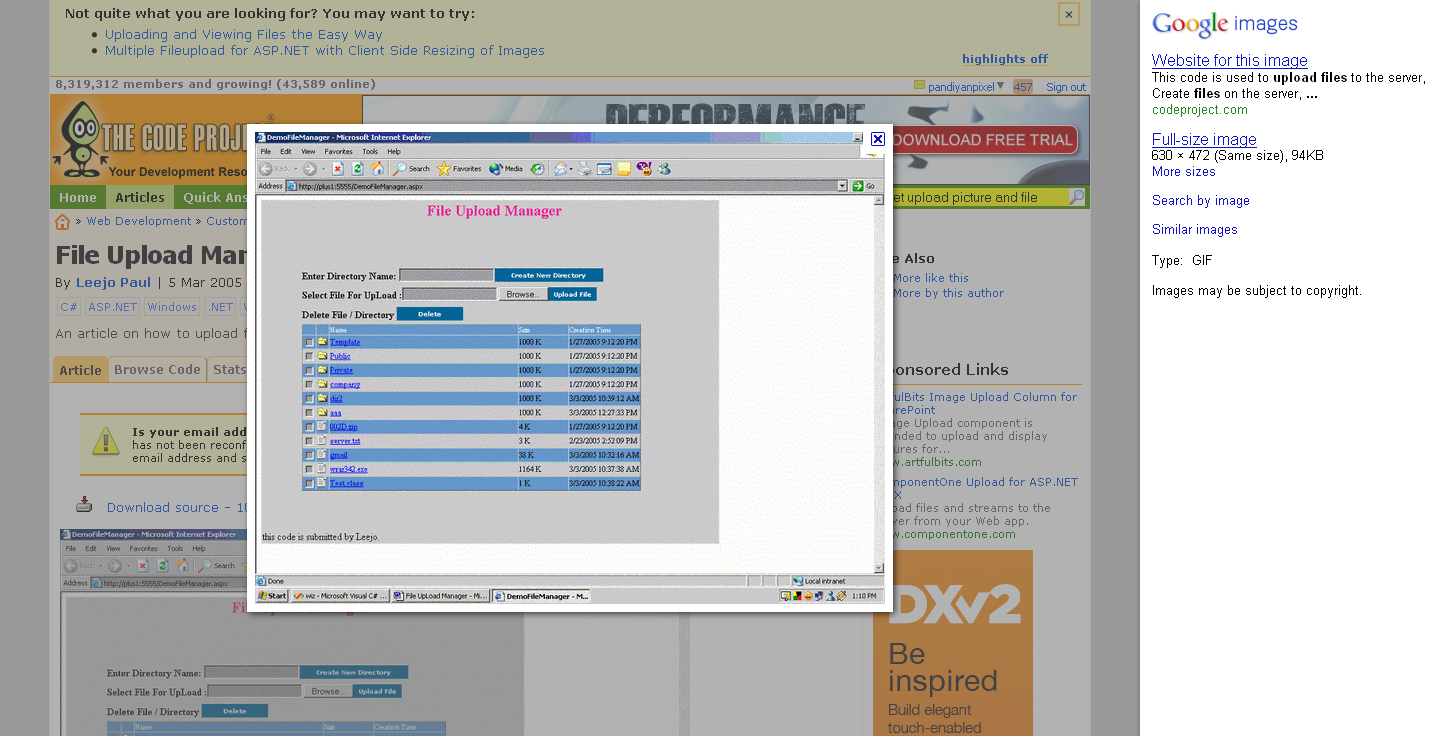Open the Website for this image link

pyautogui.click(x=1229, y=60)
